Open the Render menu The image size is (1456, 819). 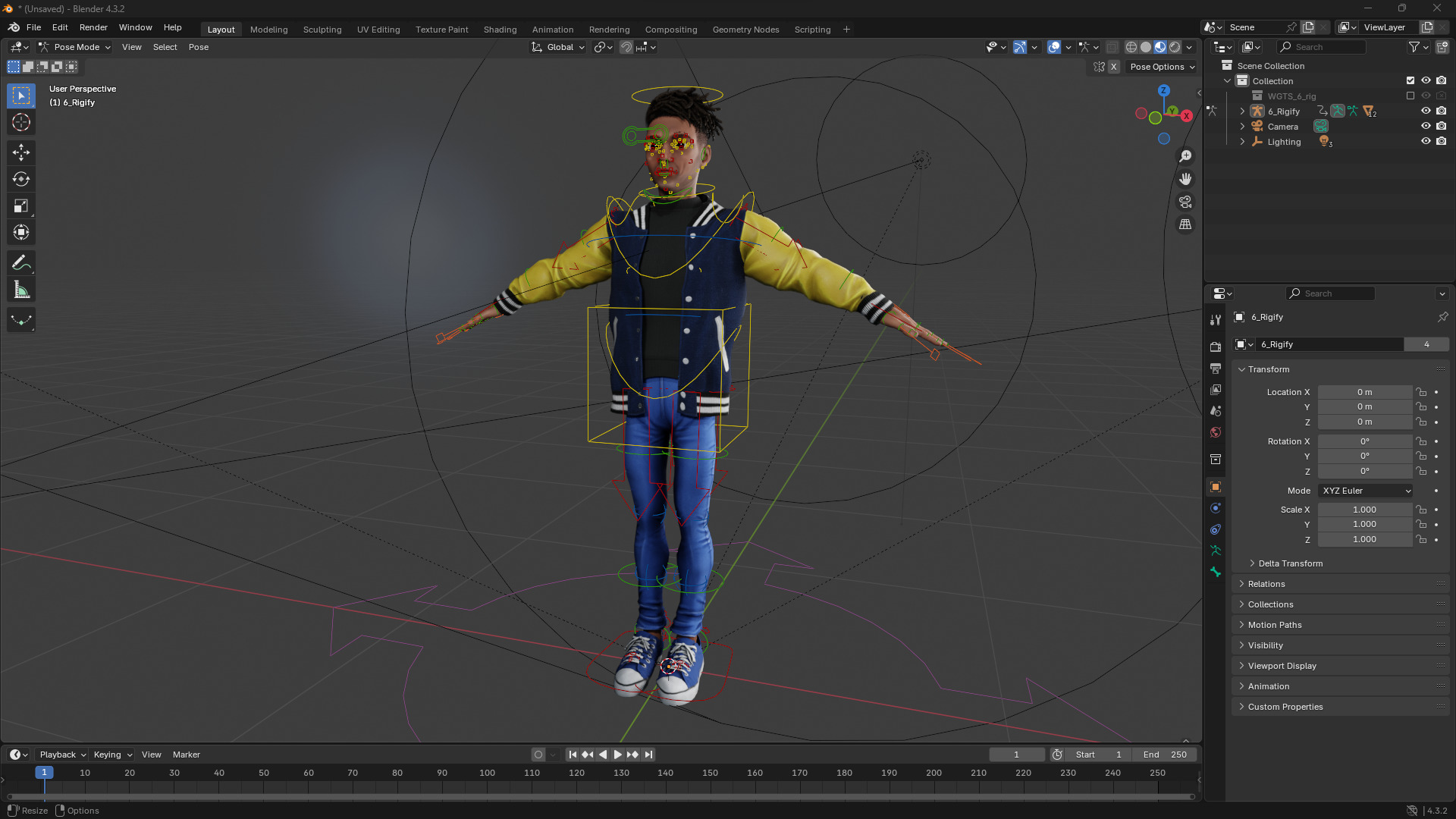[x=93, y=27]
